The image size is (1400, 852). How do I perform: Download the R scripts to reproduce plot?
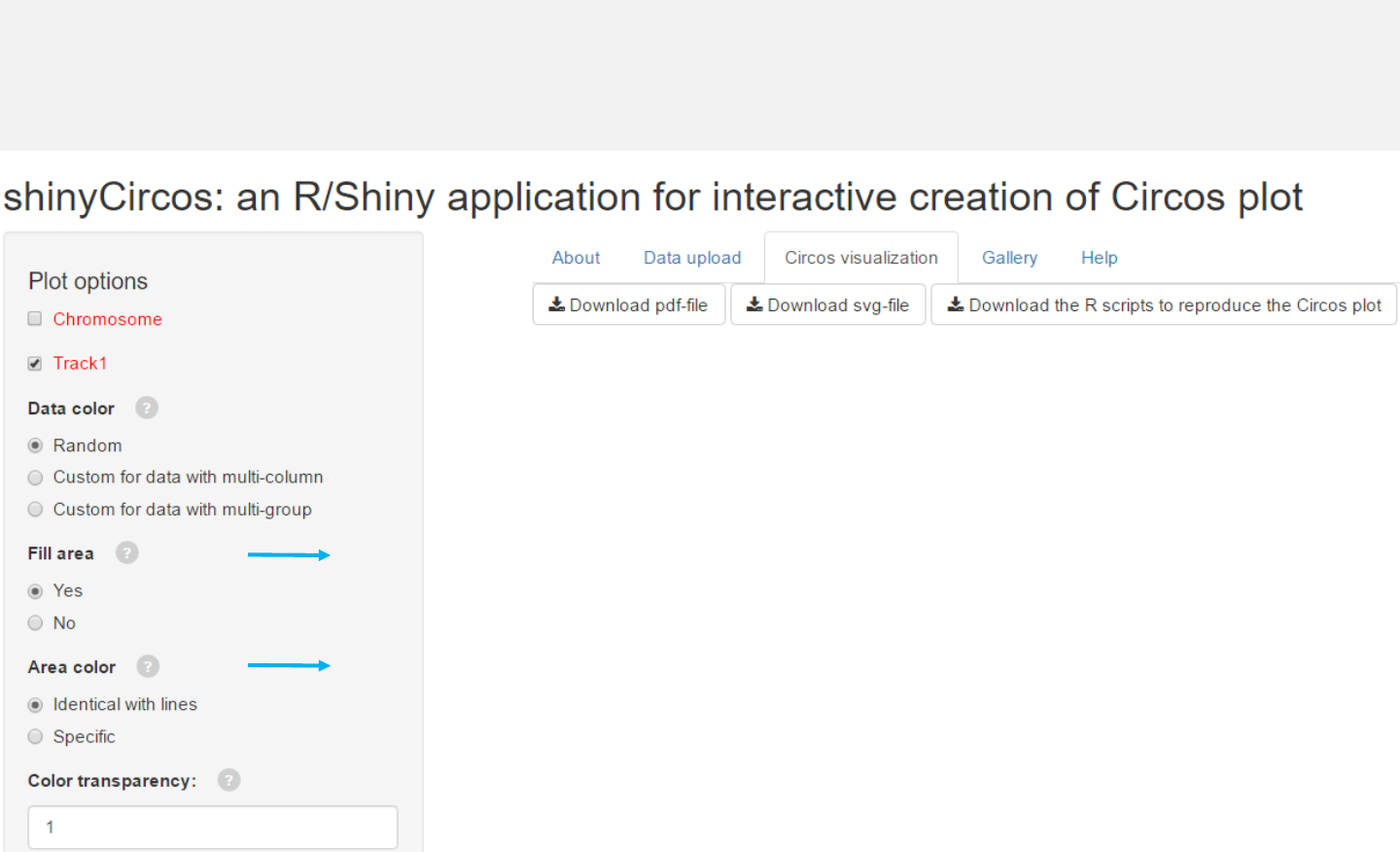coord(1164,304)
